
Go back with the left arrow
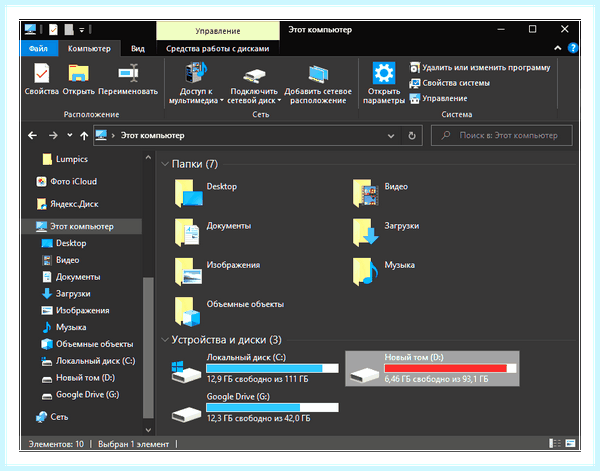tap(33, 135)
